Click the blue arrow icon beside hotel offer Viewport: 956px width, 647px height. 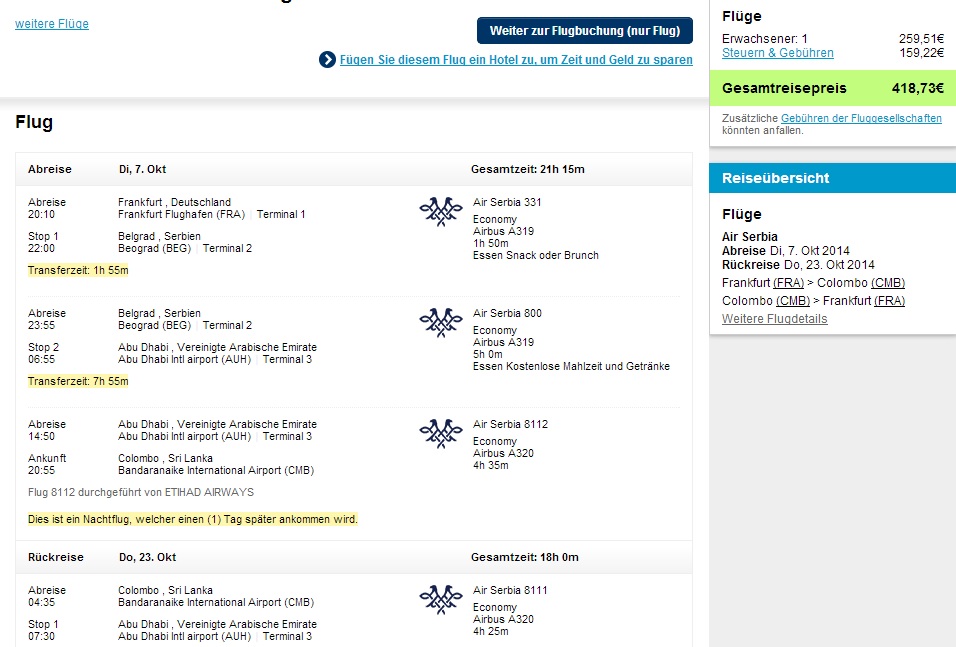pyautogui.click(x=327, y=60)
